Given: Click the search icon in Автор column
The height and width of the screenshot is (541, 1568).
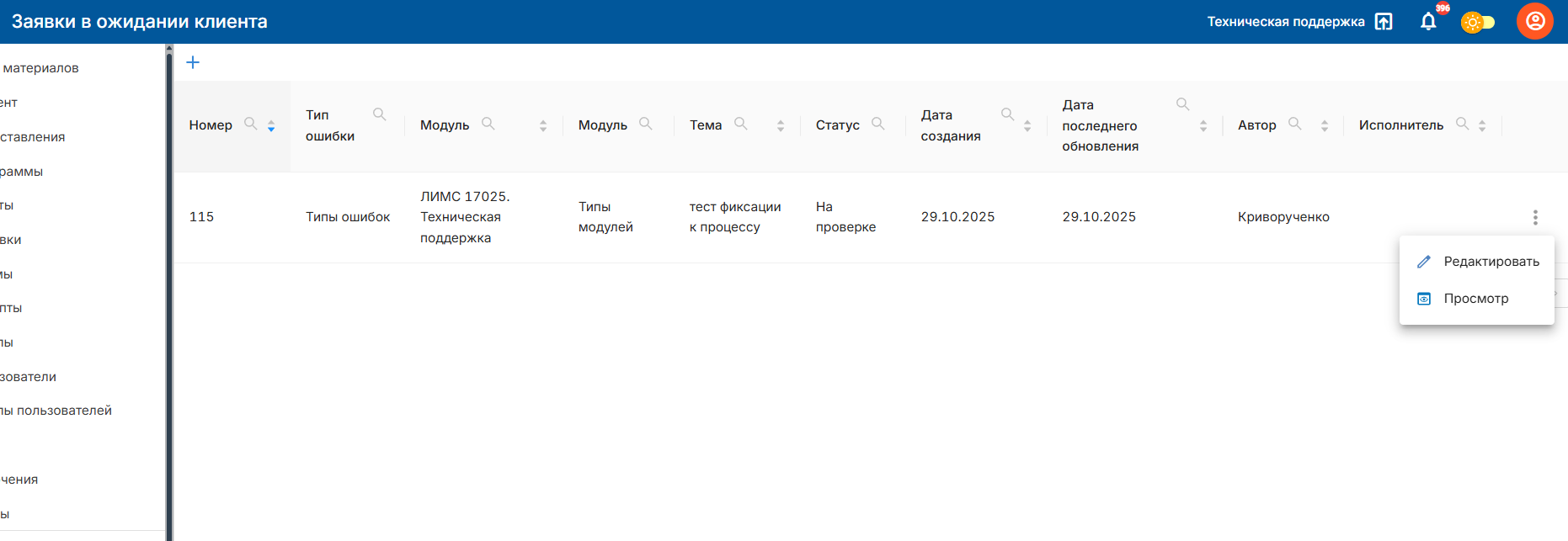Looking at the screenshot, I should click(1295, 124).
